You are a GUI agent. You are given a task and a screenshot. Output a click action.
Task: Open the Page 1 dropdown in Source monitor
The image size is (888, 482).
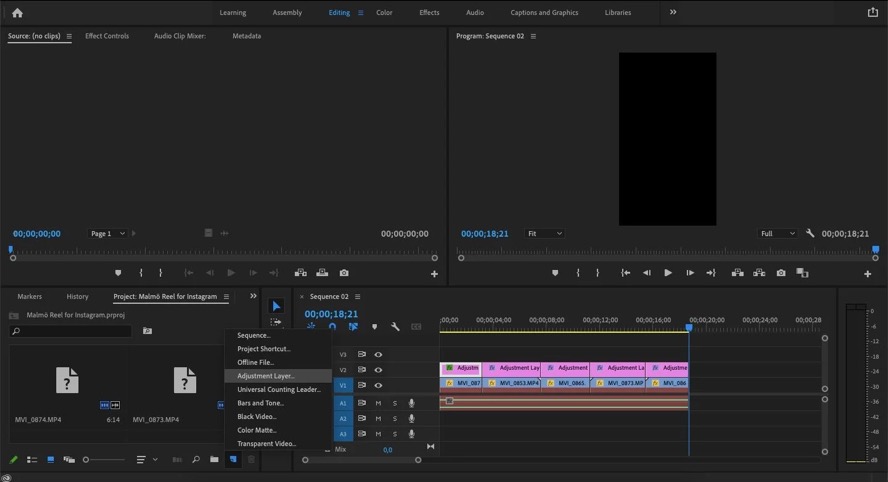coord(107,233)
